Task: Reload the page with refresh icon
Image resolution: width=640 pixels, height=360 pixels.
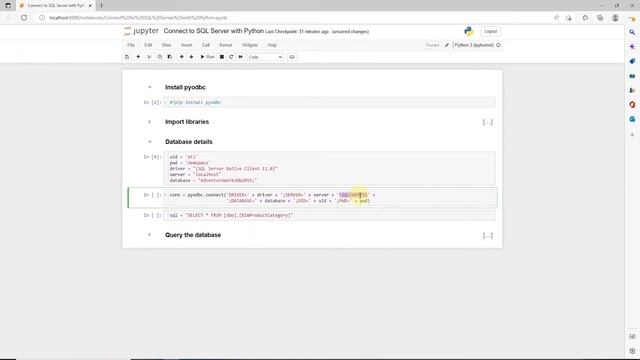Action: (x=24, y=18)
